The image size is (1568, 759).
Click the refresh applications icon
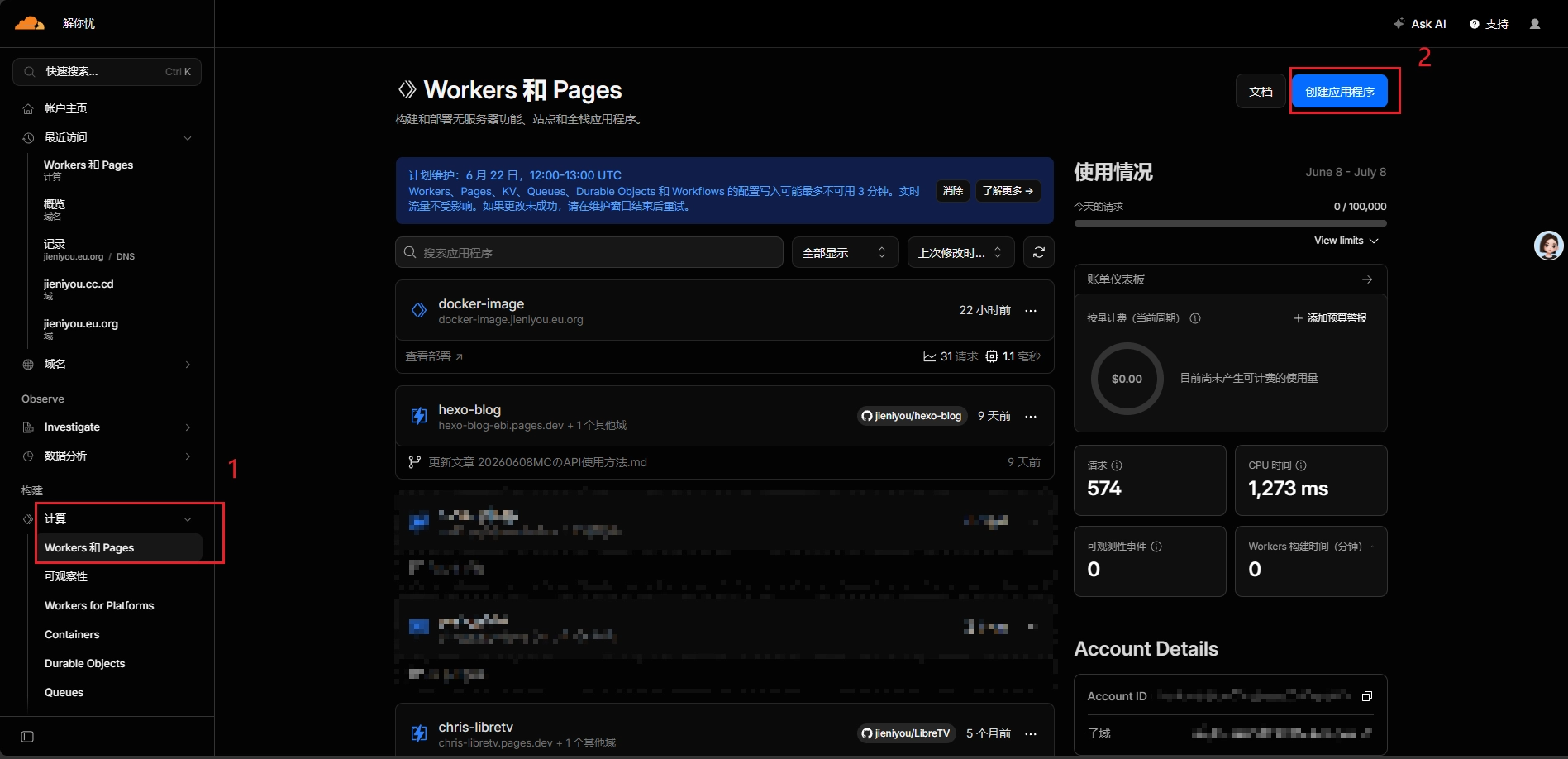tap(1039, 252)
